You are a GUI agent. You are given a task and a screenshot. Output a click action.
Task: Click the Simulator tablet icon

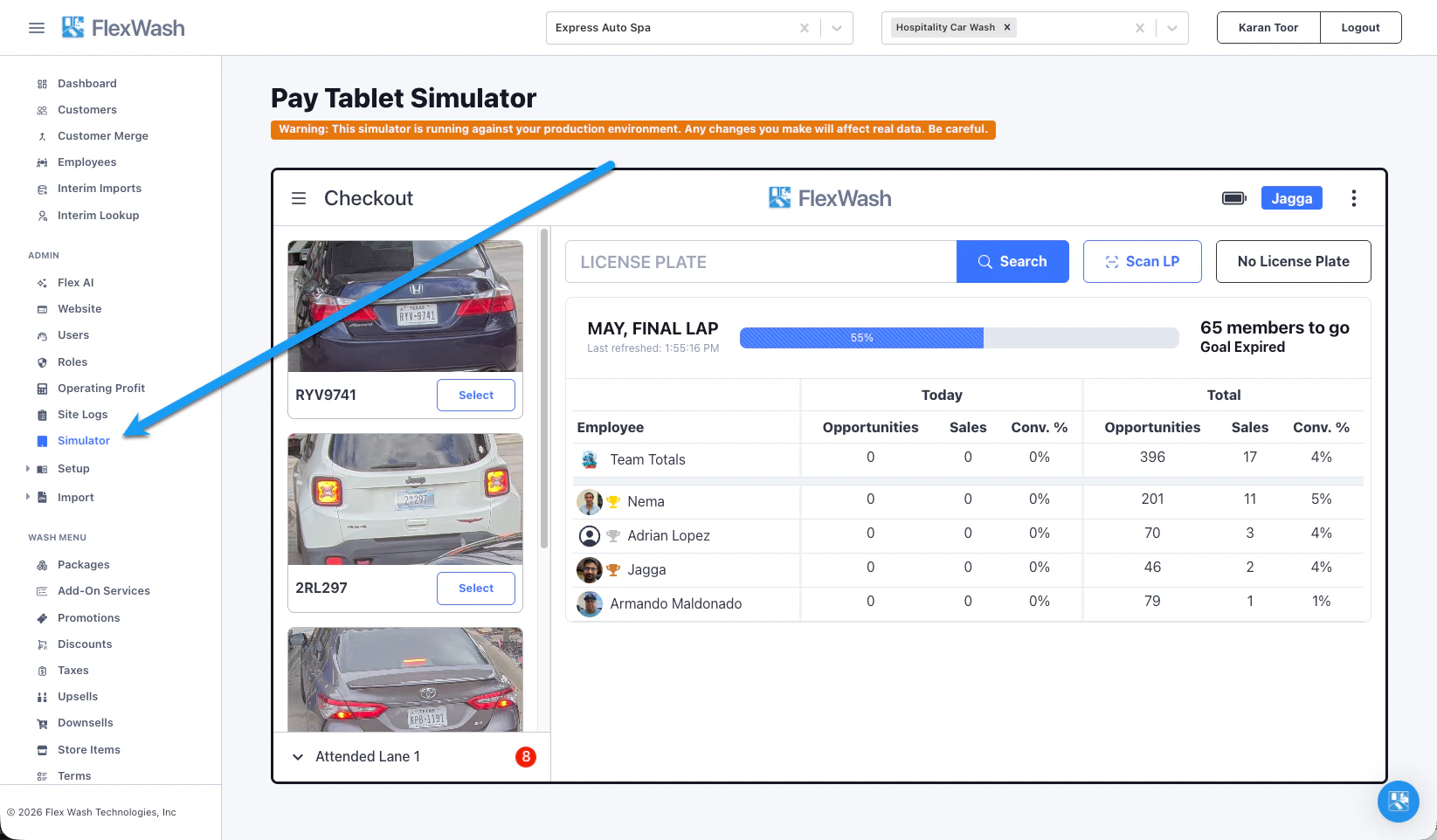pos(42,441)
